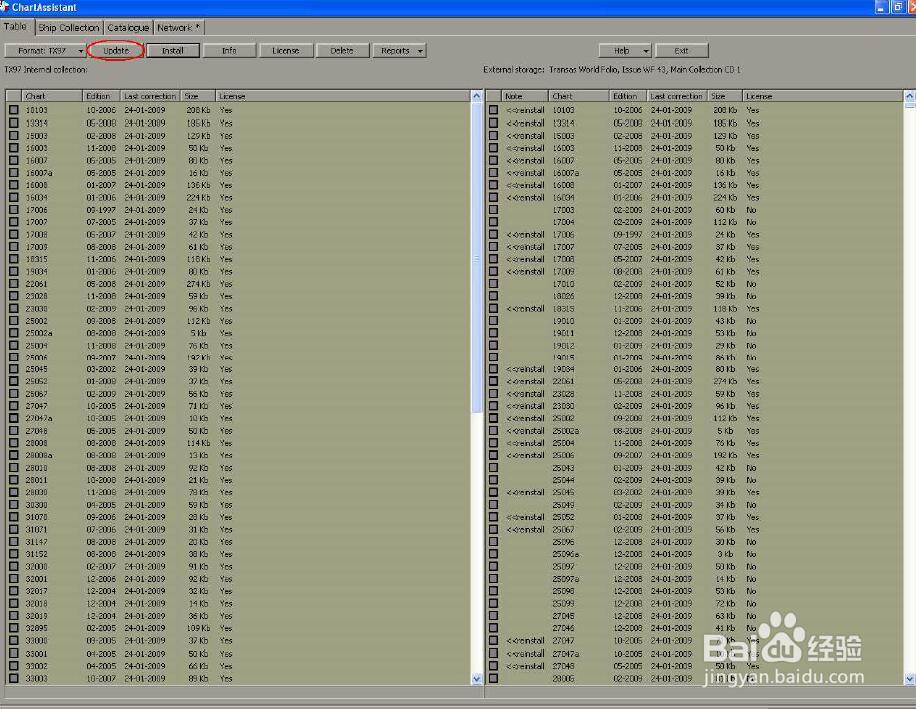916x709 pixels.
Task: Click reinstall note for external chart 27047a
Action: pyautogui.click(x=525, y=654)
